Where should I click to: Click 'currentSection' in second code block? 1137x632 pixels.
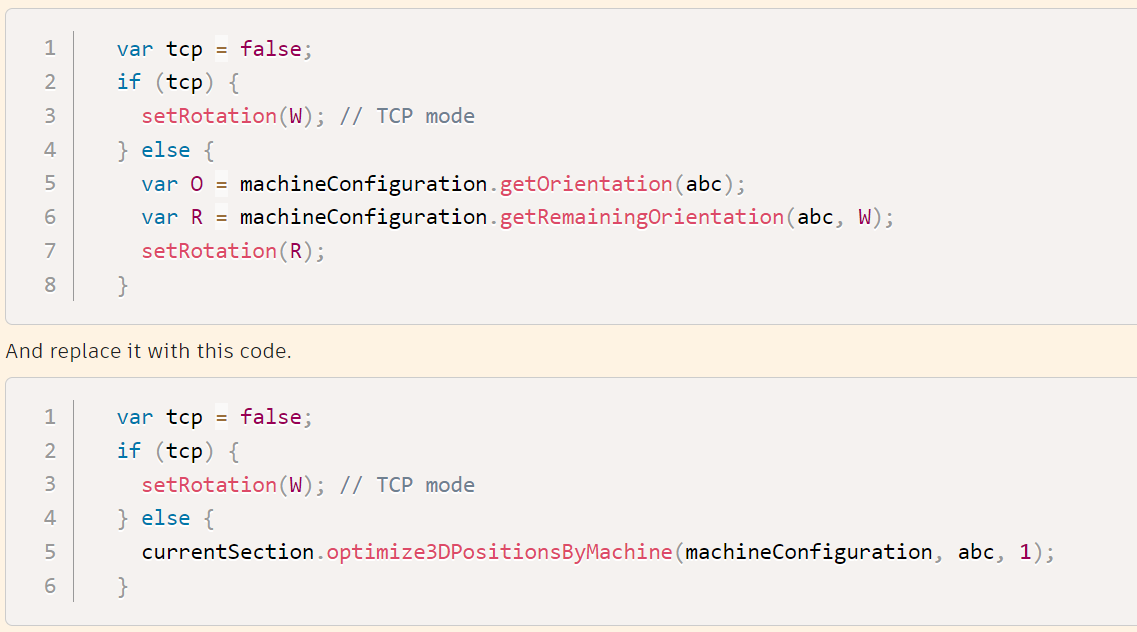point(228,552)
